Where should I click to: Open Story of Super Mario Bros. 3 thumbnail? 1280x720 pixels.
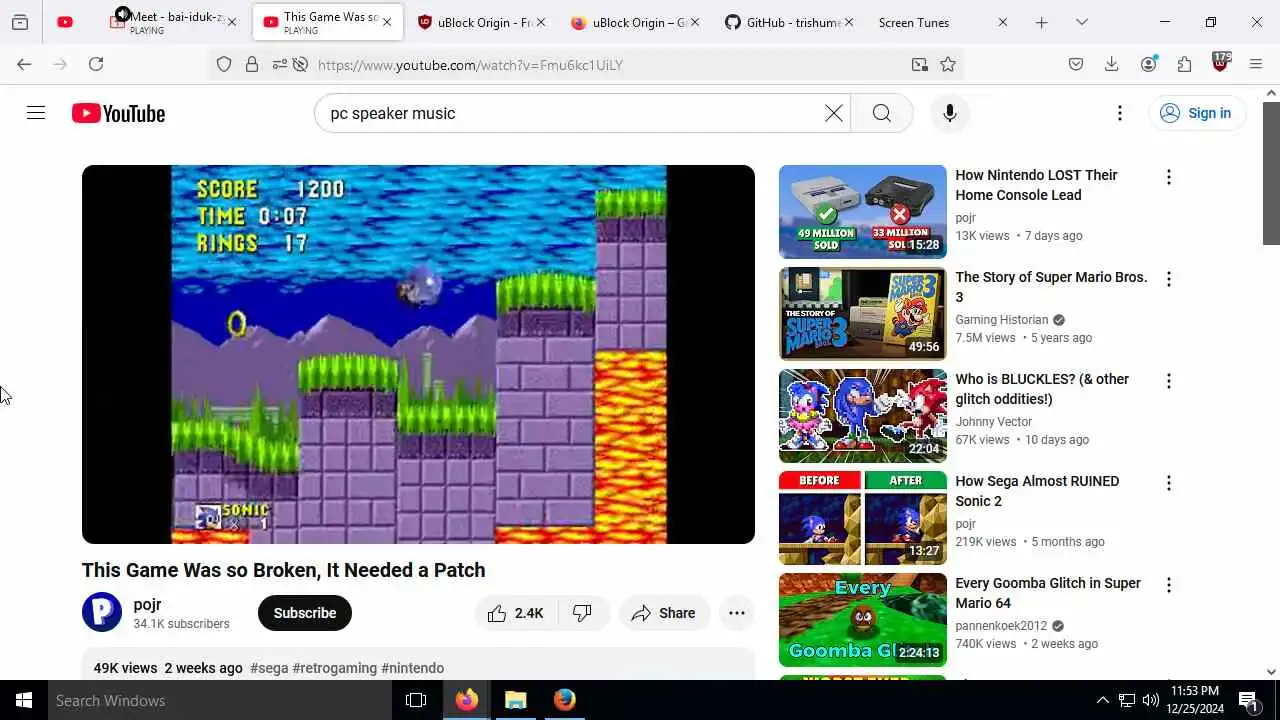862,314
